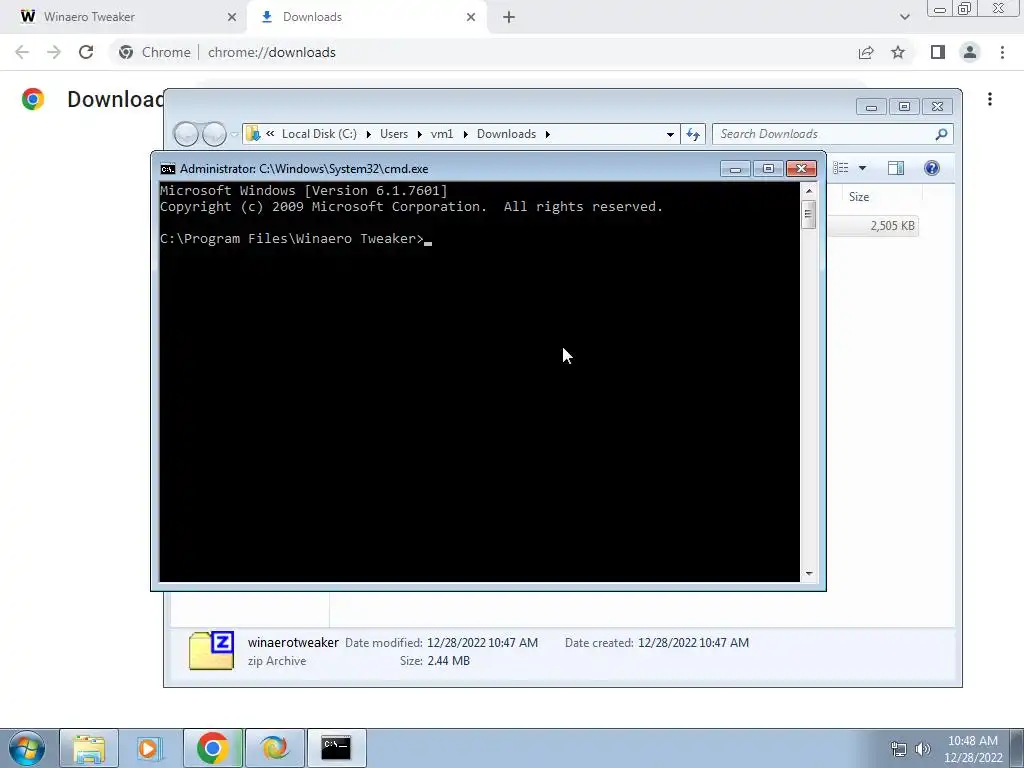The image size is (1024, 768).
Task: Open Explorer view options dropdown arrow
Action: click(x=862, y=168)
